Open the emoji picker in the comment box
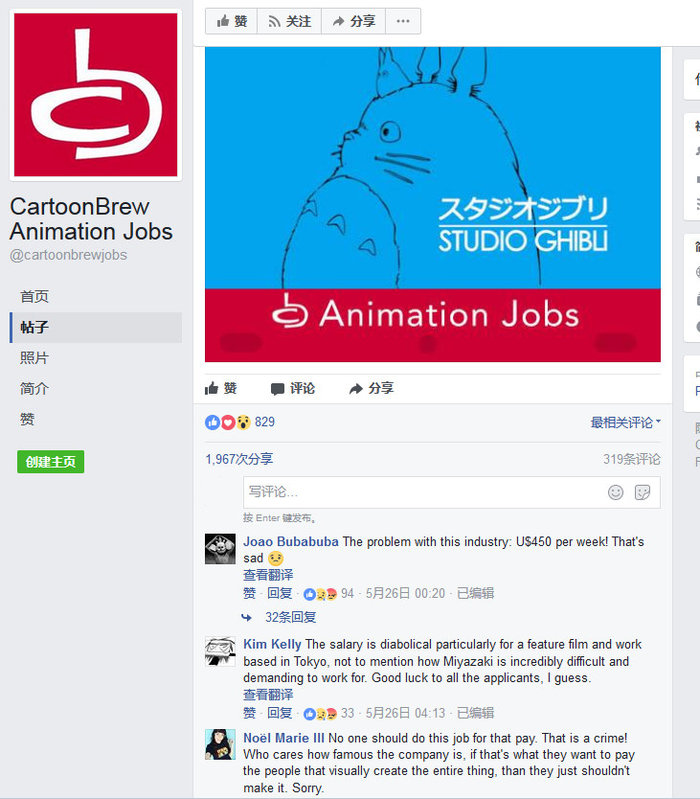700x799 pixels. [x=615, y=492]
